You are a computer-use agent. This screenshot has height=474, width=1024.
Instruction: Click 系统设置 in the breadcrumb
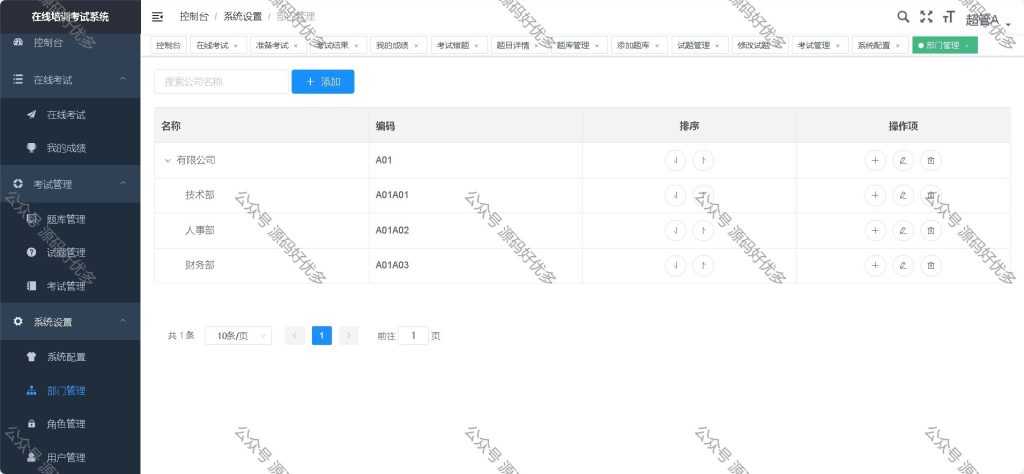[x=243, y=17]
